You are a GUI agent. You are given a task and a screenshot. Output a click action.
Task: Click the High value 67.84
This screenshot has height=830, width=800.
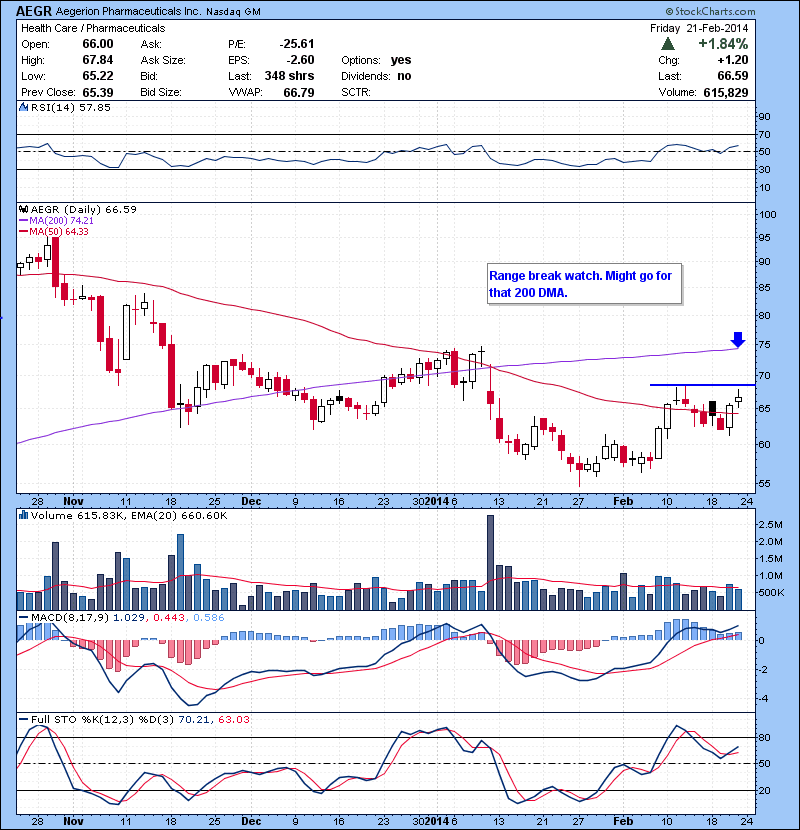pyautogui.click(x=98, y=60)
